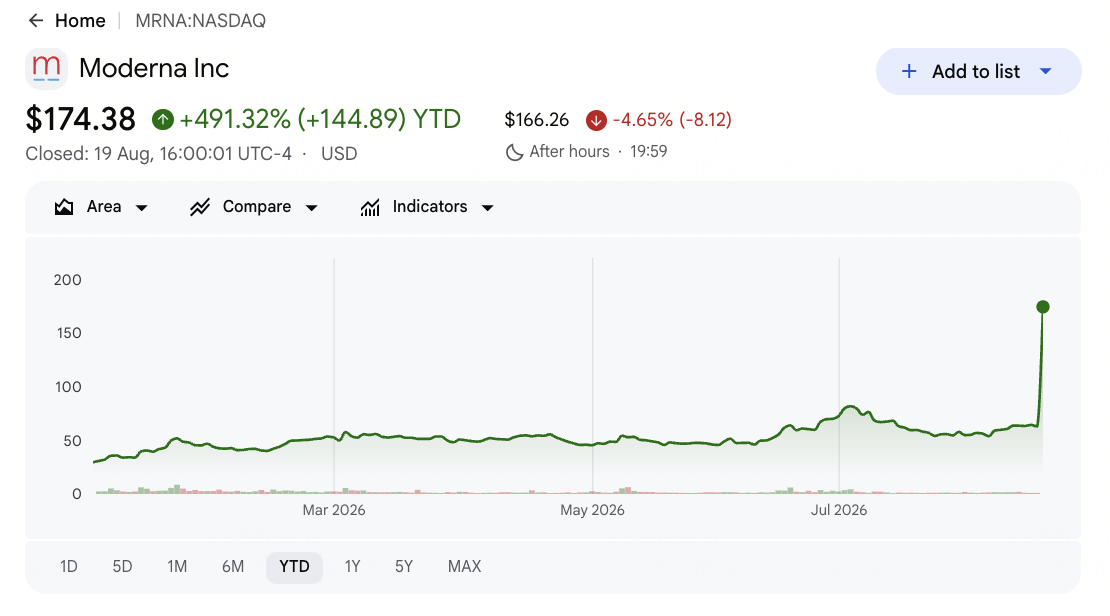Screen dimensions: 1110x616
Task: Click the back arrow icon
Action: coord(35,21)
